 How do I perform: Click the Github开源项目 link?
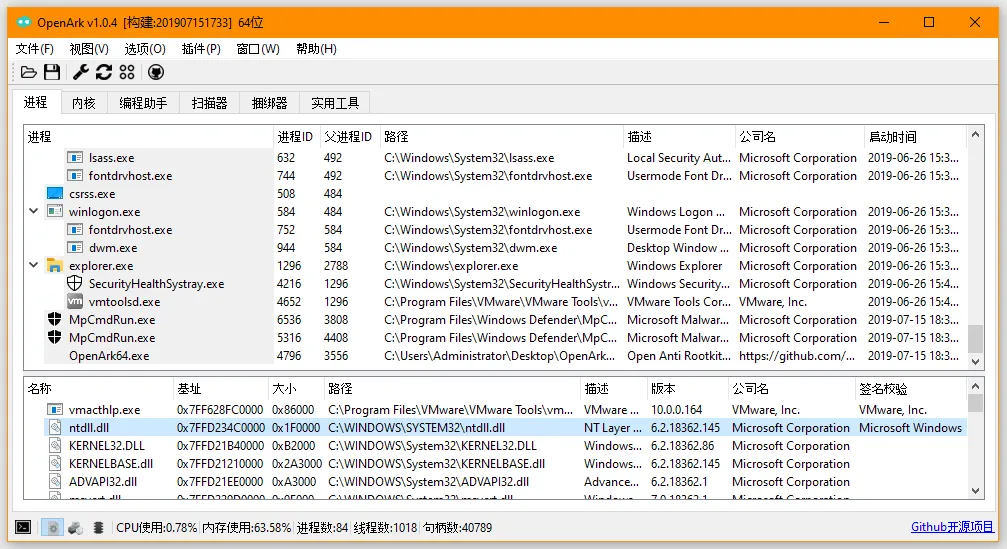[x=952, y=527]
